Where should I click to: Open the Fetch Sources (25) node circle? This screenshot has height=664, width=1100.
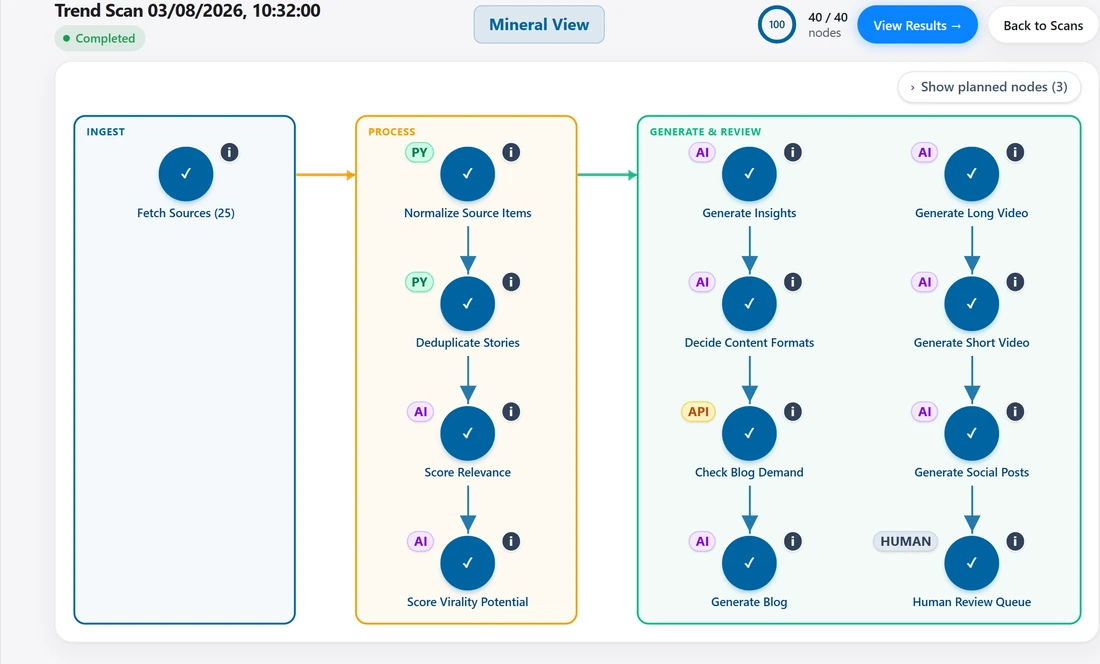click(x=186, y=174)
